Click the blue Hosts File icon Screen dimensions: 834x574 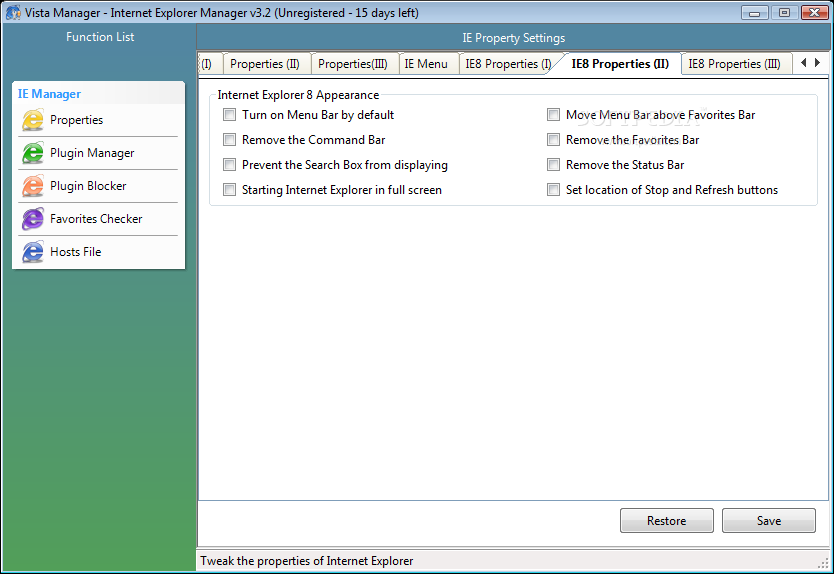click(x=32, y=252)
